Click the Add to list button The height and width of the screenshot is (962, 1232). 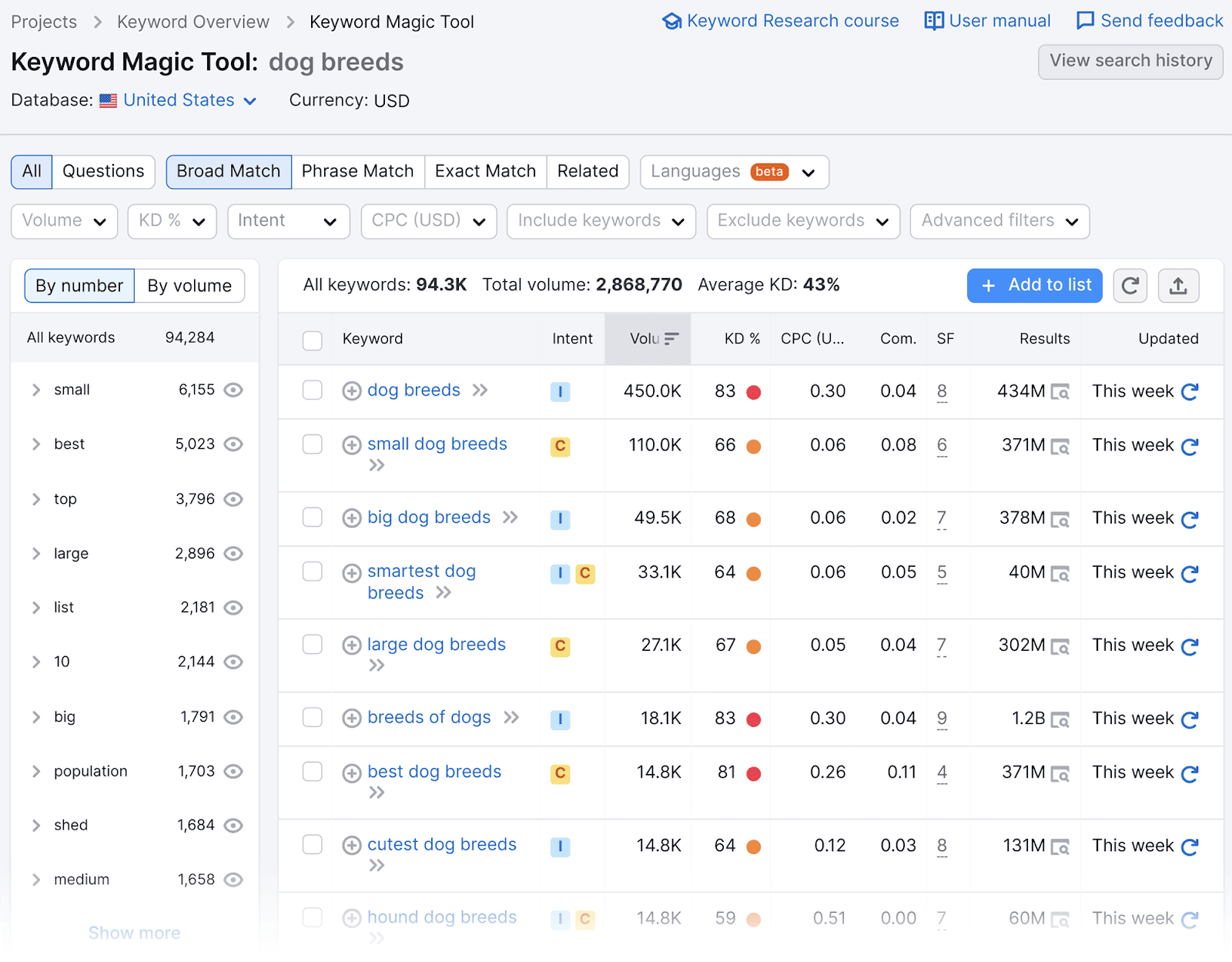pyautogui.click(x=1034, y=285)
